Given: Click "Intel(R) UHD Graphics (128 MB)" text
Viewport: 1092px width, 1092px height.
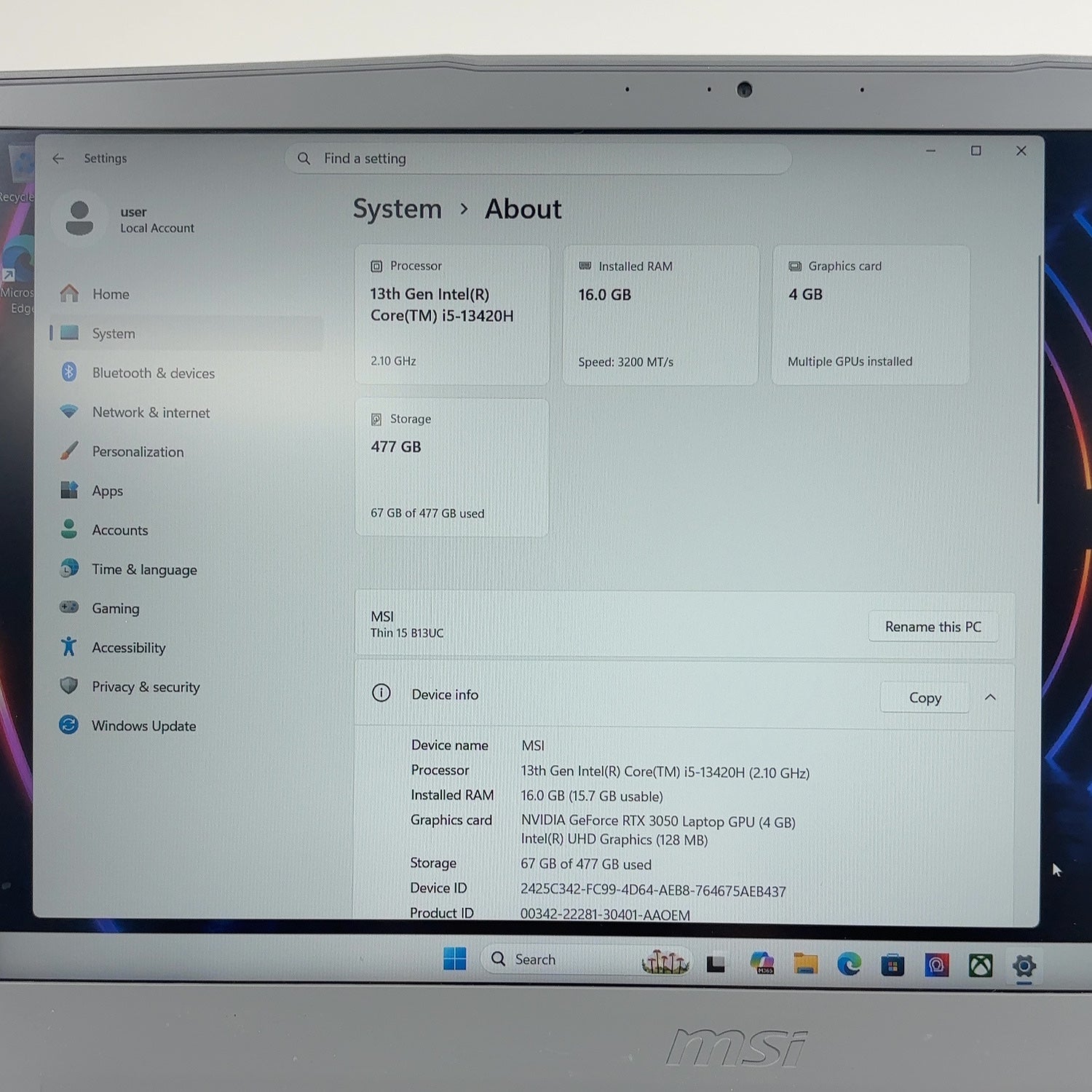Looking at the screenshot, I should [x=614, y=839].
